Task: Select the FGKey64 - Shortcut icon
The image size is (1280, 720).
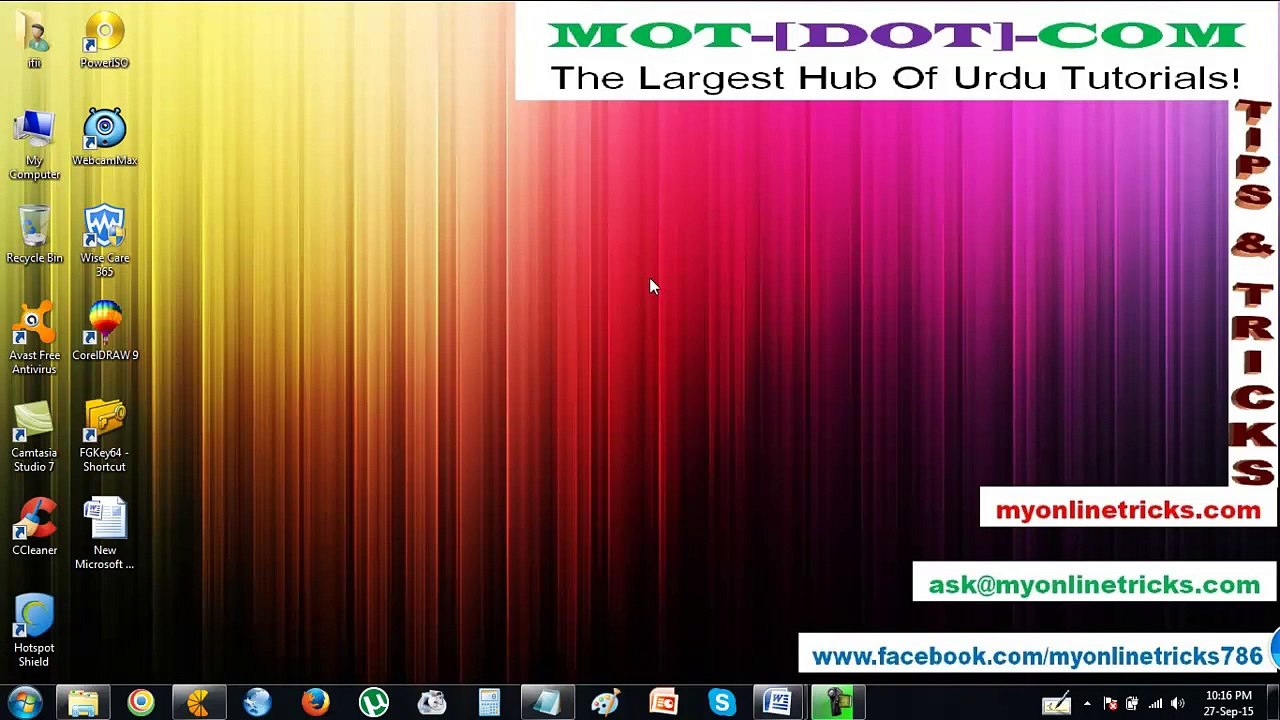Action: (x=104, y=437)
